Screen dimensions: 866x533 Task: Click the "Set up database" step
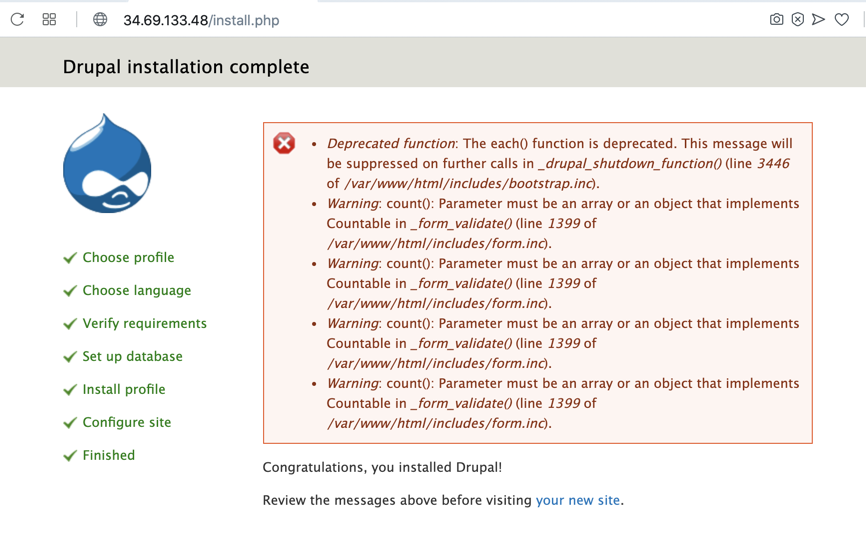click(132, 356)
